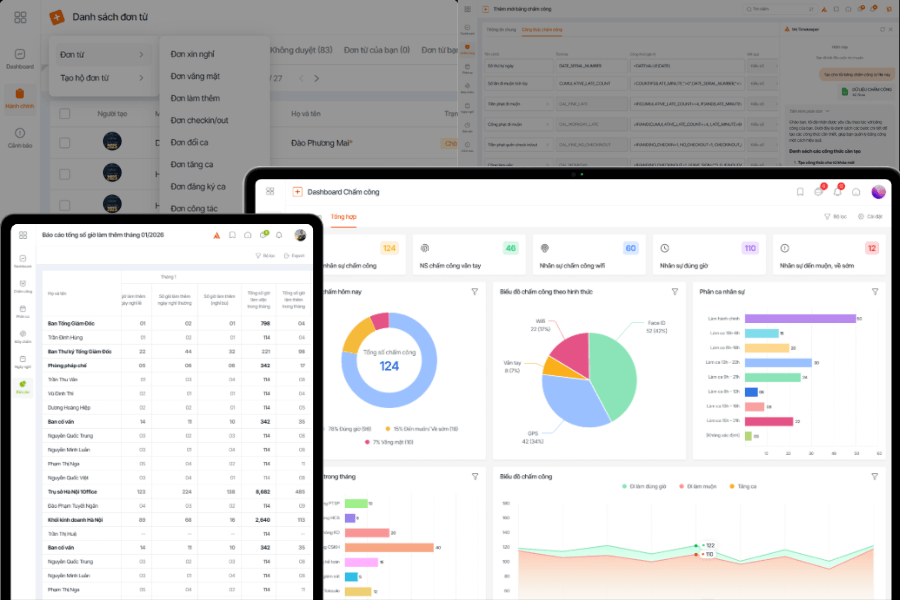Select Đơn xin nghỉ from the open menu
This screenshot has height=600, width=900.
[x=192, y=53]
